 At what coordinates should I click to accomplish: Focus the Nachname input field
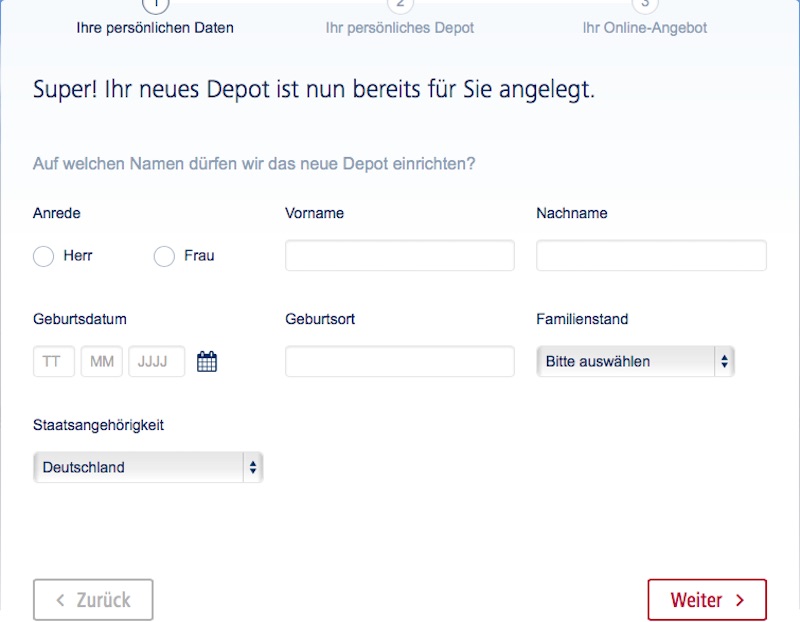click(x=651, y=256)
